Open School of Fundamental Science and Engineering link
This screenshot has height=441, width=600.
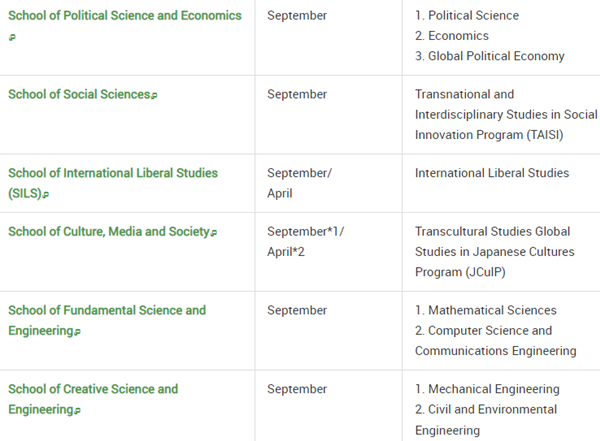click(107, 320)
